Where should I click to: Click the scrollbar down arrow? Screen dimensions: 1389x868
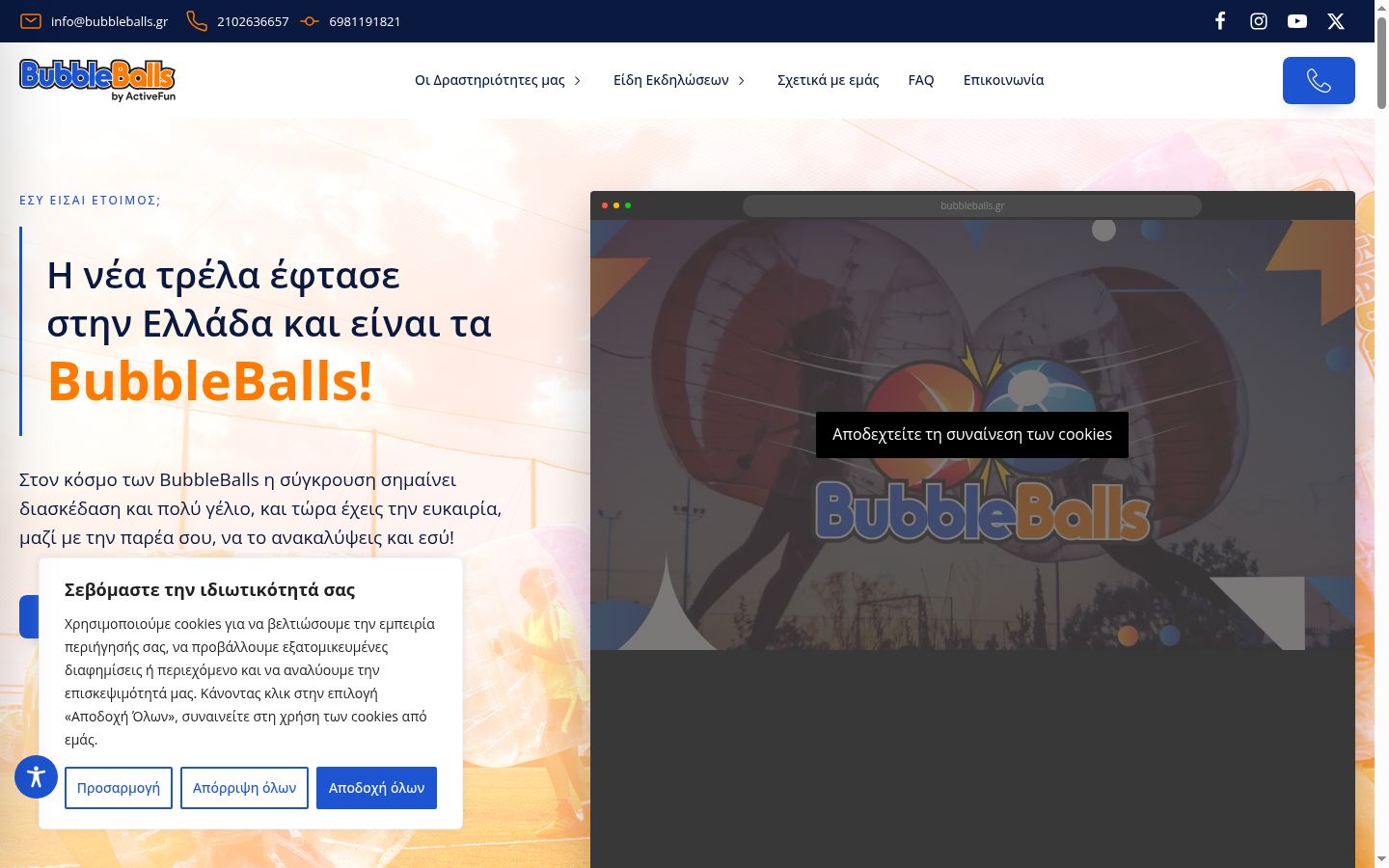pos(1381,858)
